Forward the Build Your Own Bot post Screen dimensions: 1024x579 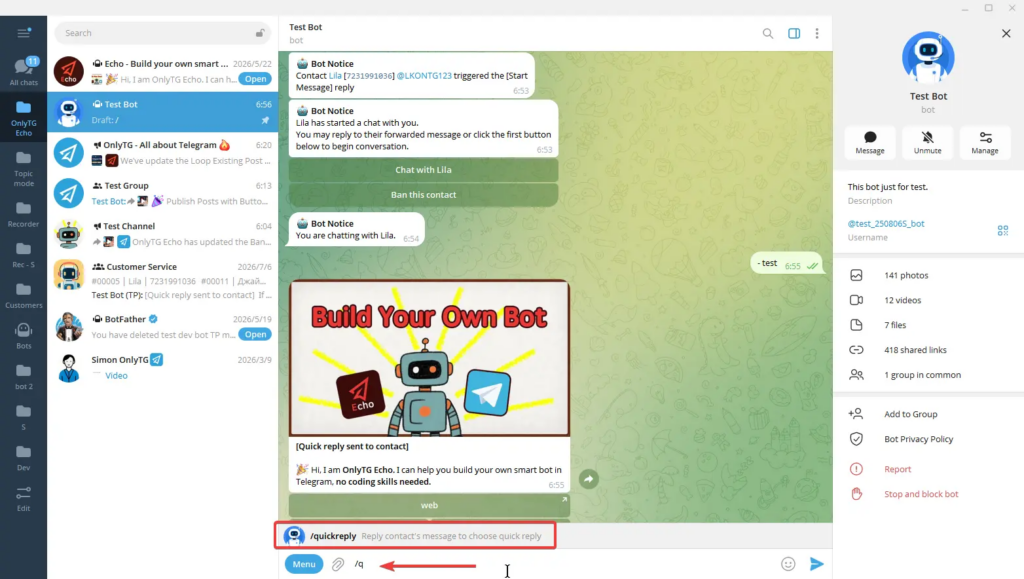[588, 479]
